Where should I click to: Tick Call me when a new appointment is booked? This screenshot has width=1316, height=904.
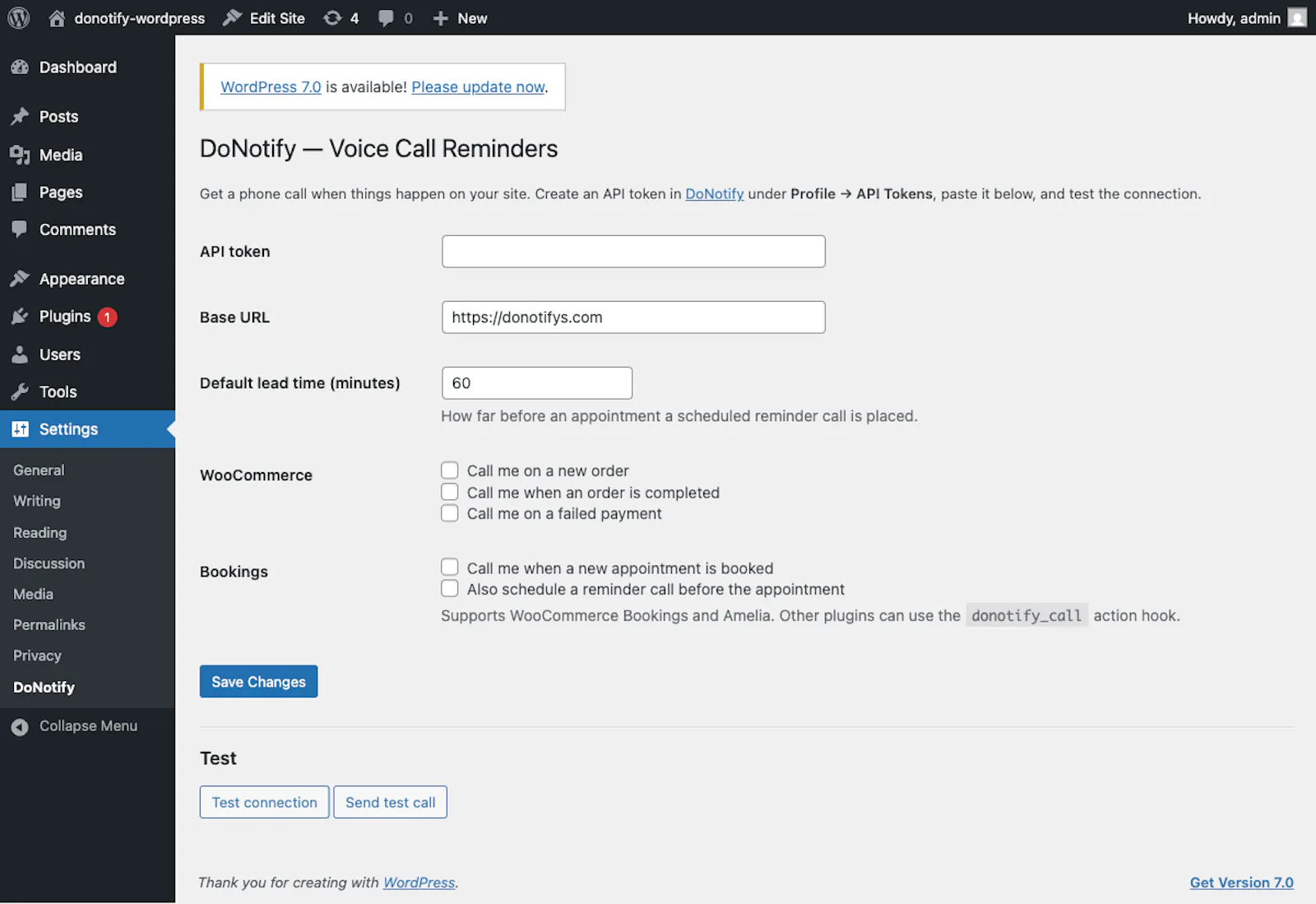449,568
